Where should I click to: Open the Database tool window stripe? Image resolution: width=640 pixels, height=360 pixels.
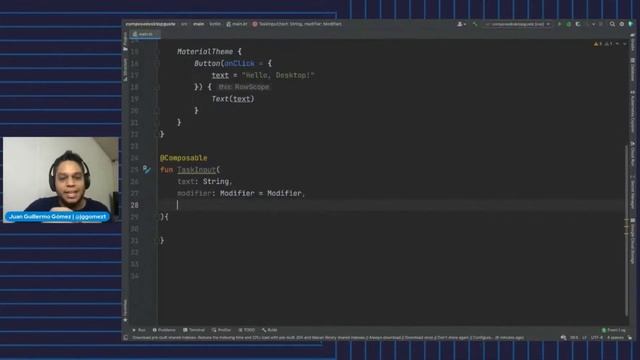coord(633,69)
